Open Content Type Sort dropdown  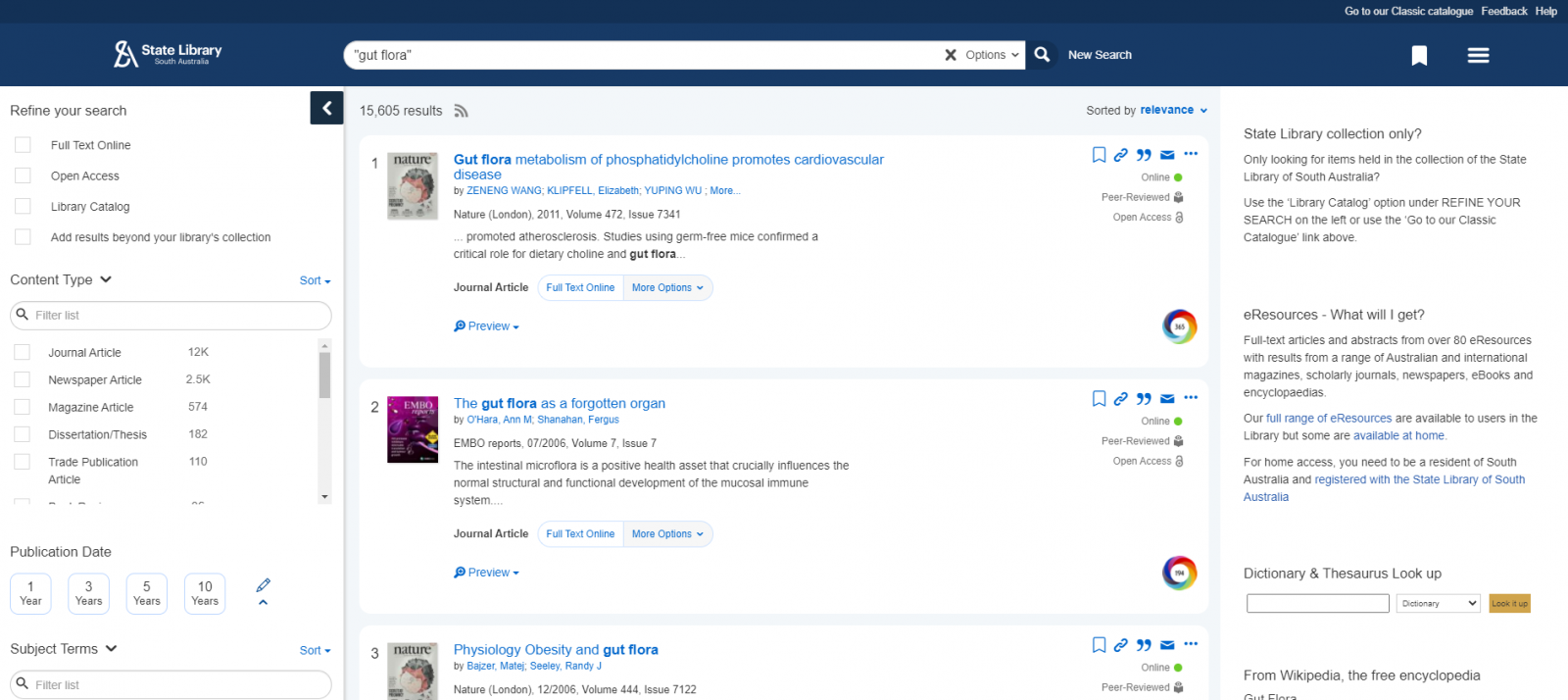click(x=315, y=280)
